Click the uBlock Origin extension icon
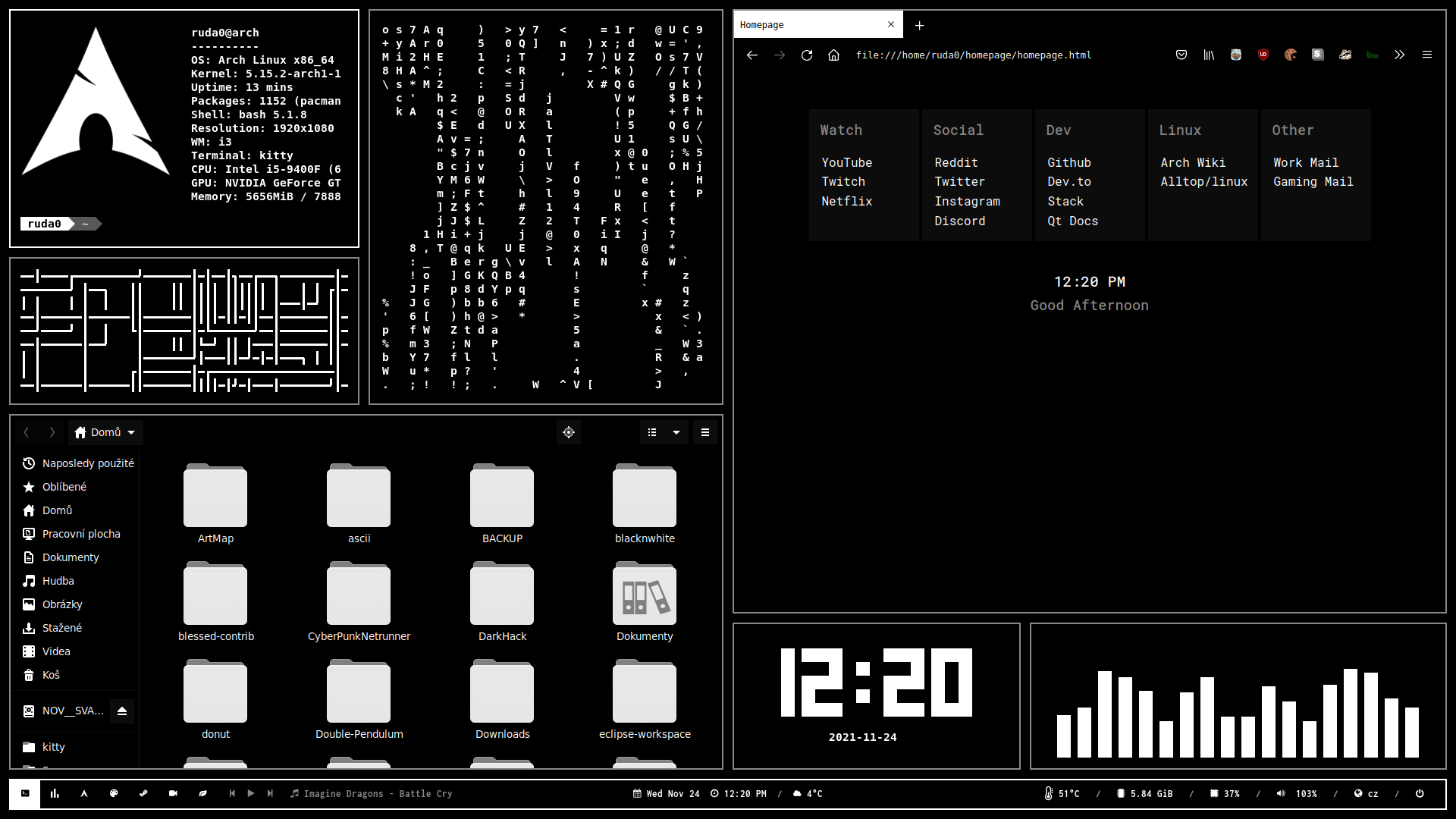1456x819 pixels. tap(1263, 55)
